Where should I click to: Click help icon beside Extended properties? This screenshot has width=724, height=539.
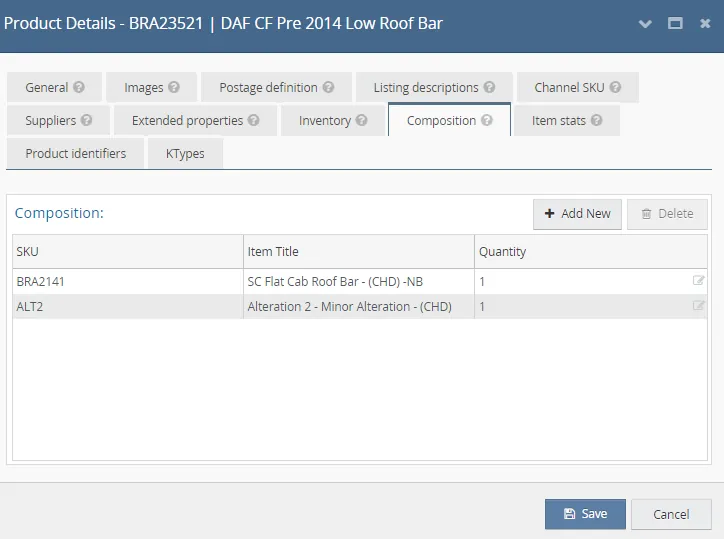click(x=253, y=120)
